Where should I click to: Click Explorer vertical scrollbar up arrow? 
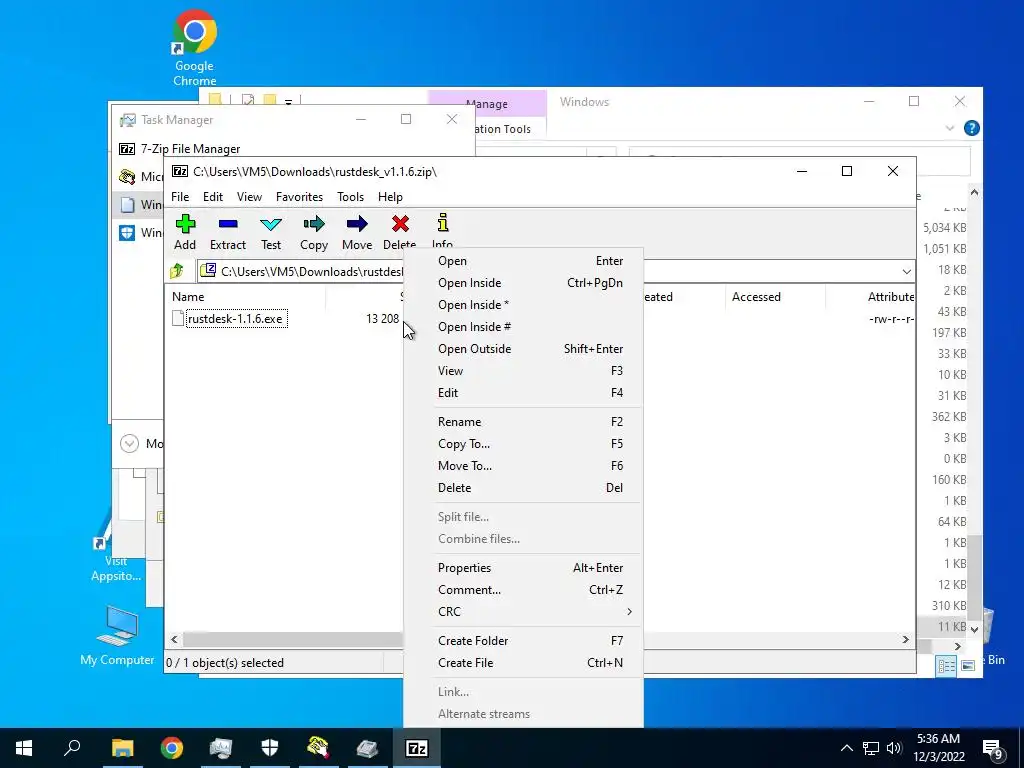[974, 193]
